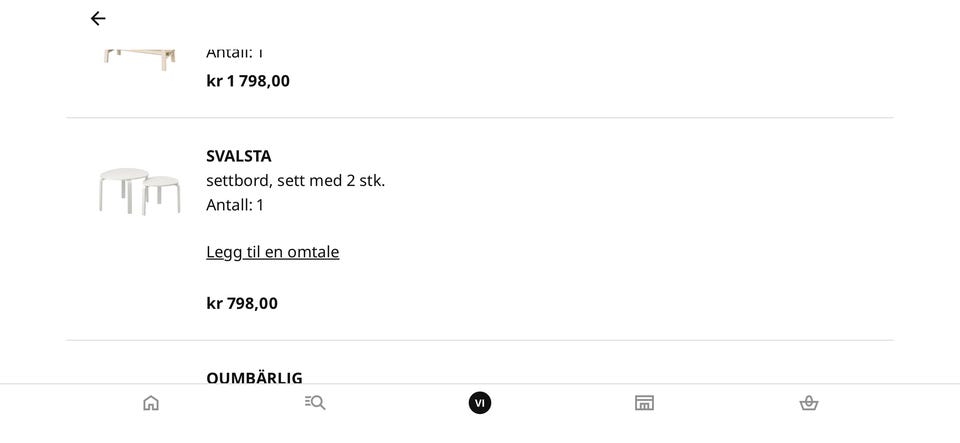Click the divider line above SVALSTA
960x443 pixels.
pos(480,117)
